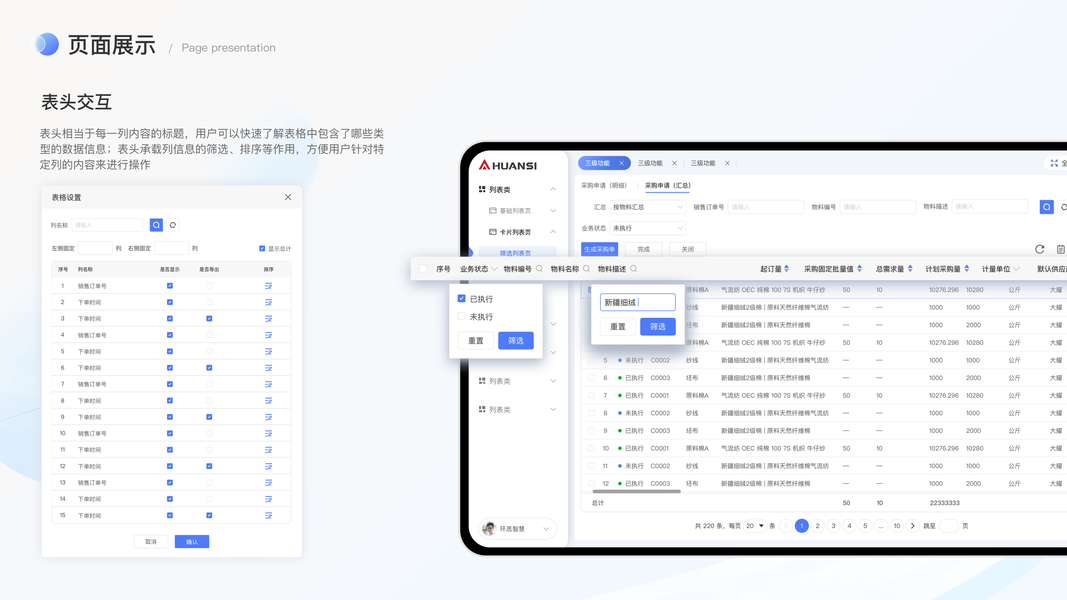1067x600 pixels.
Task: Check the 未执行 filter option
Action: [461, 316]
